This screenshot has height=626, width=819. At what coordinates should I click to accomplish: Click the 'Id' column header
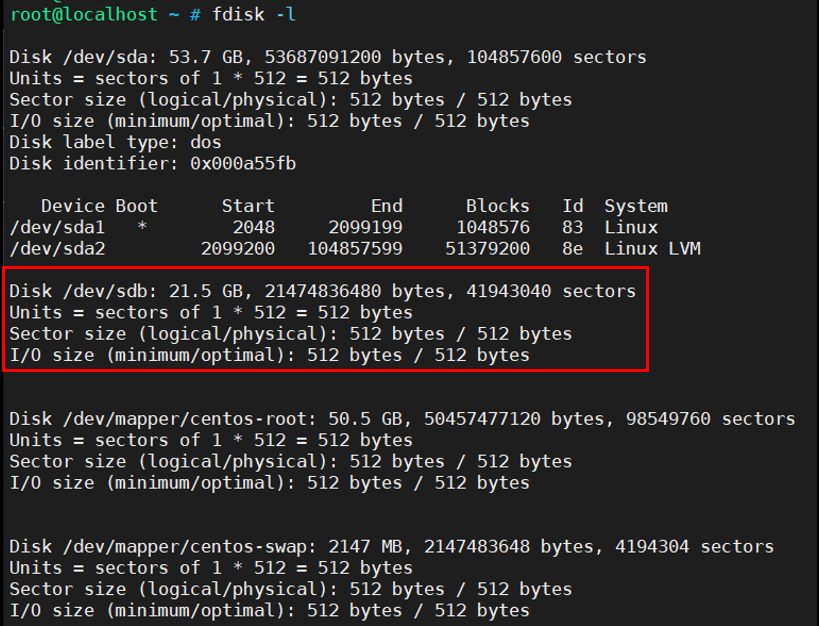[x=572, y=206]
